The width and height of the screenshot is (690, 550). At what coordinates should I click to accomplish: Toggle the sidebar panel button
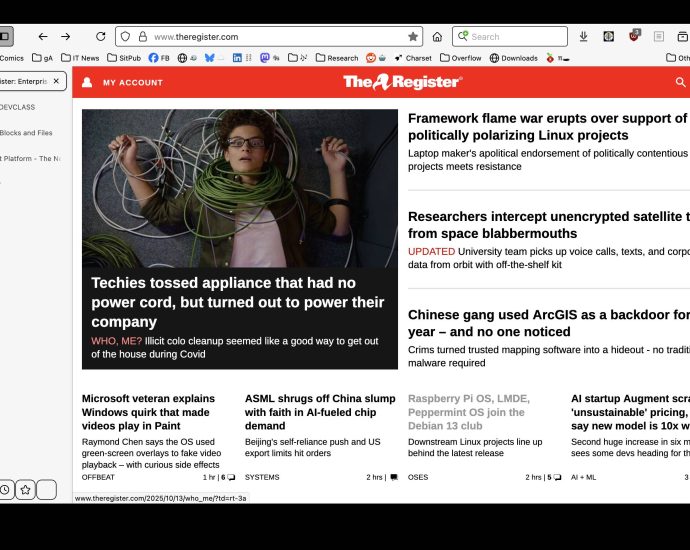point(5,36)
